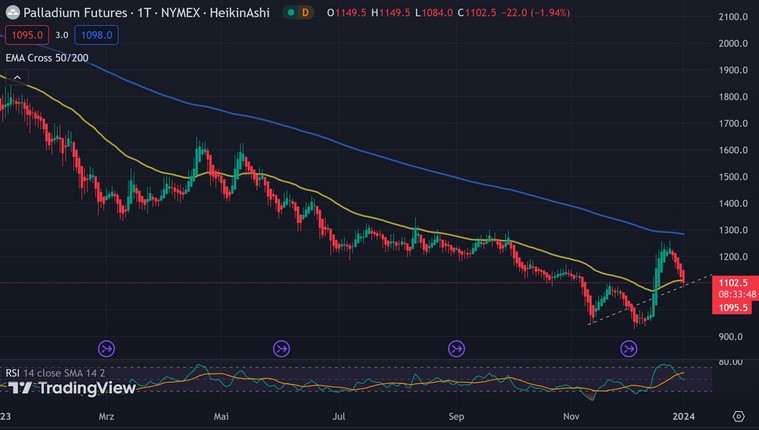Click the blue buy price 1098.0 button
759x430 pixels.
click(x=96, y=34)
